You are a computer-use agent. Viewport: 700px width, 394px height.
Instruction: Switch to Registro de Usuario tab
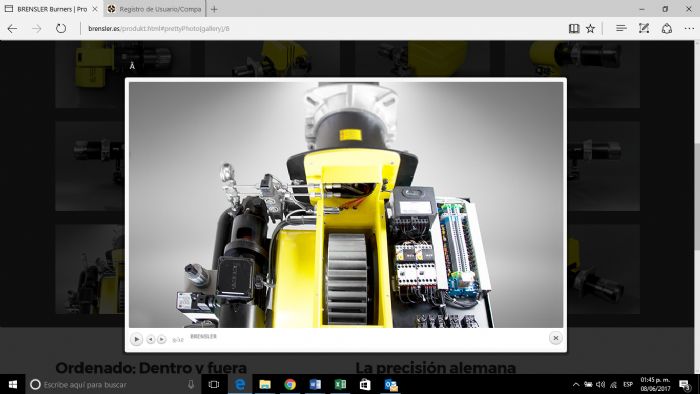pos(154,9)
